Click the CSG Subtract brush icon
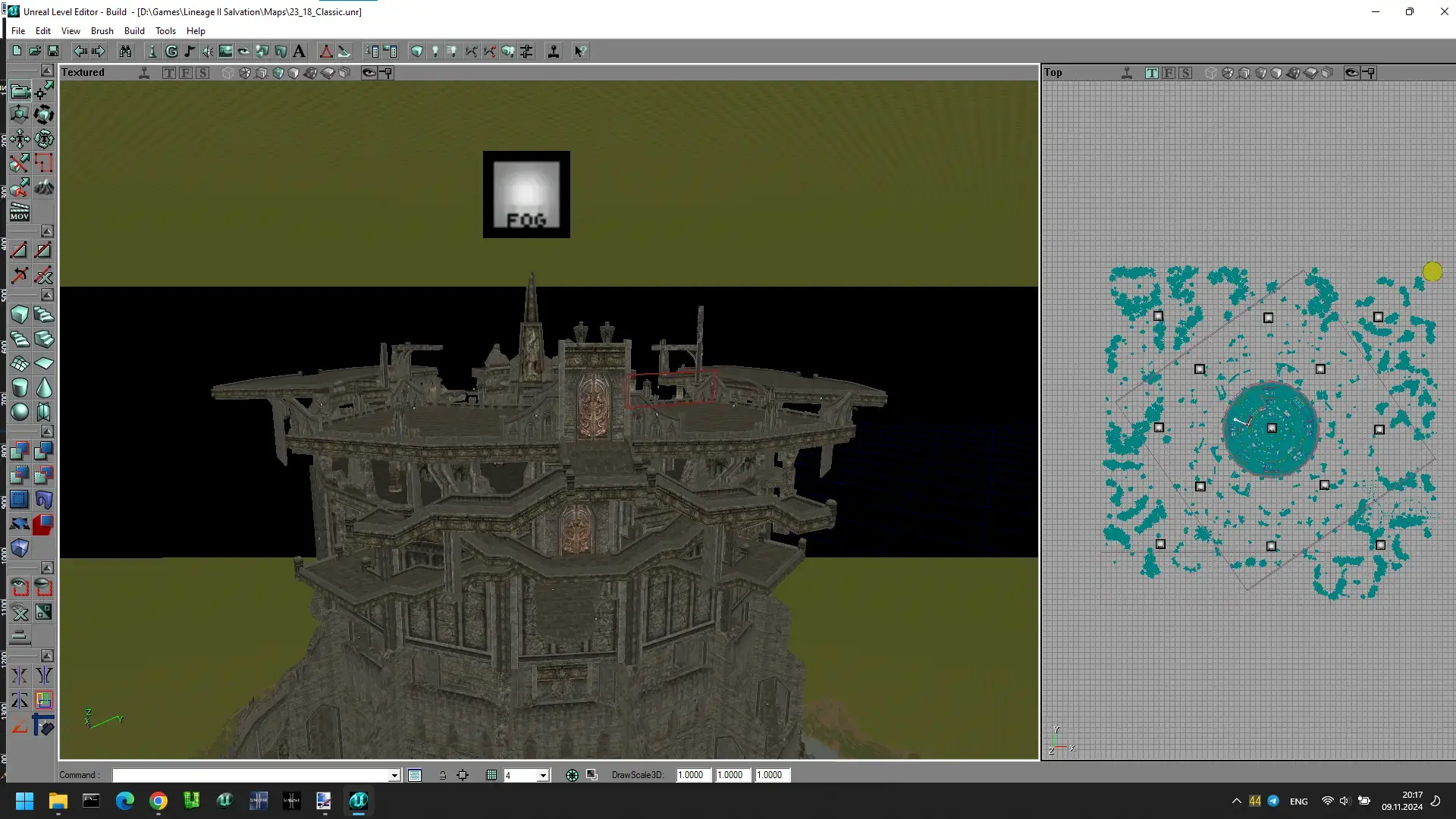 pos(44,451)
